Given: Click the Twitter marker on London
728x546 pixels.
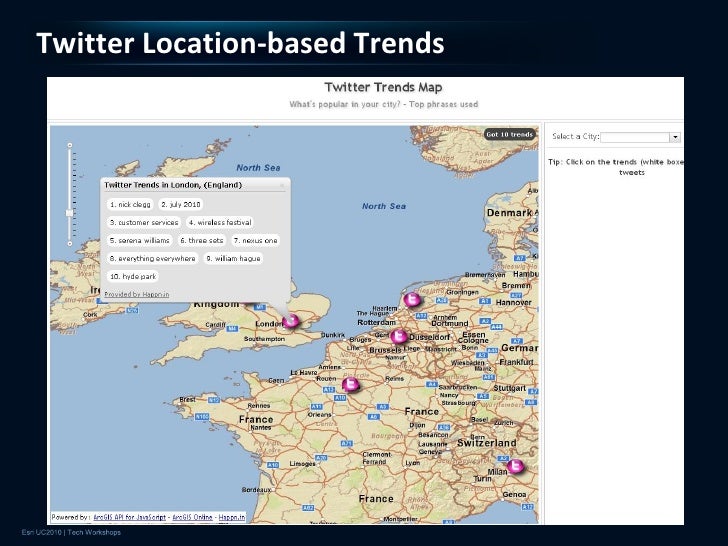Looking at the screenshot, I should 291,320.
